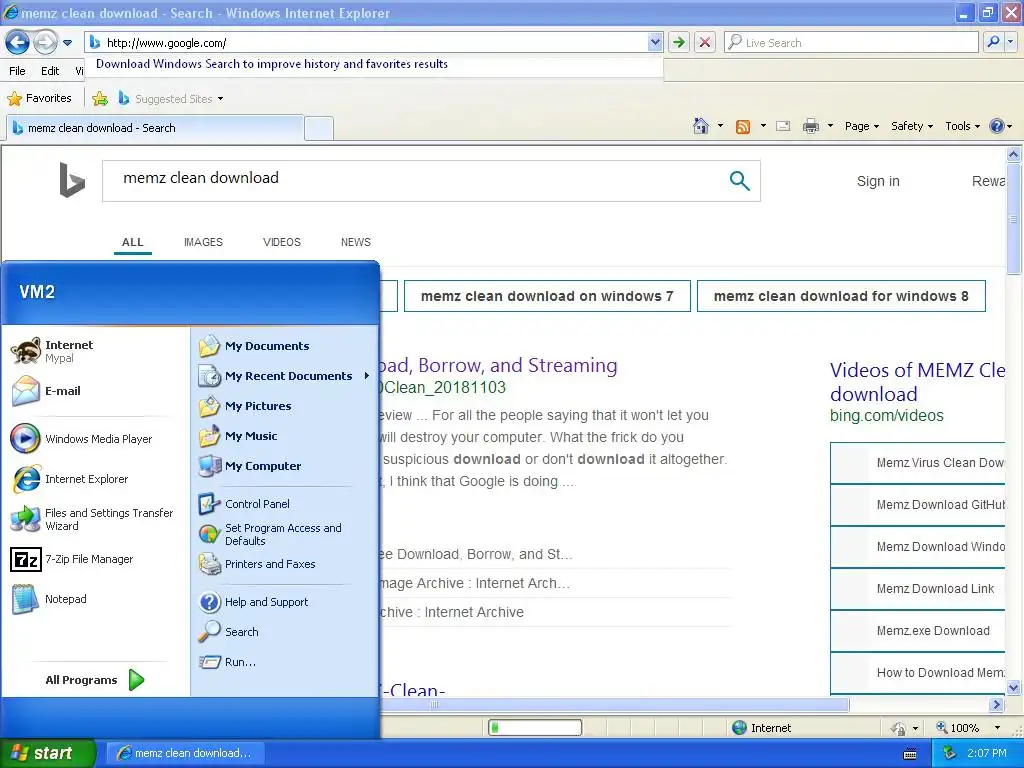
Task: Click the IE Back navigation button
Action: tap(18, 42)
